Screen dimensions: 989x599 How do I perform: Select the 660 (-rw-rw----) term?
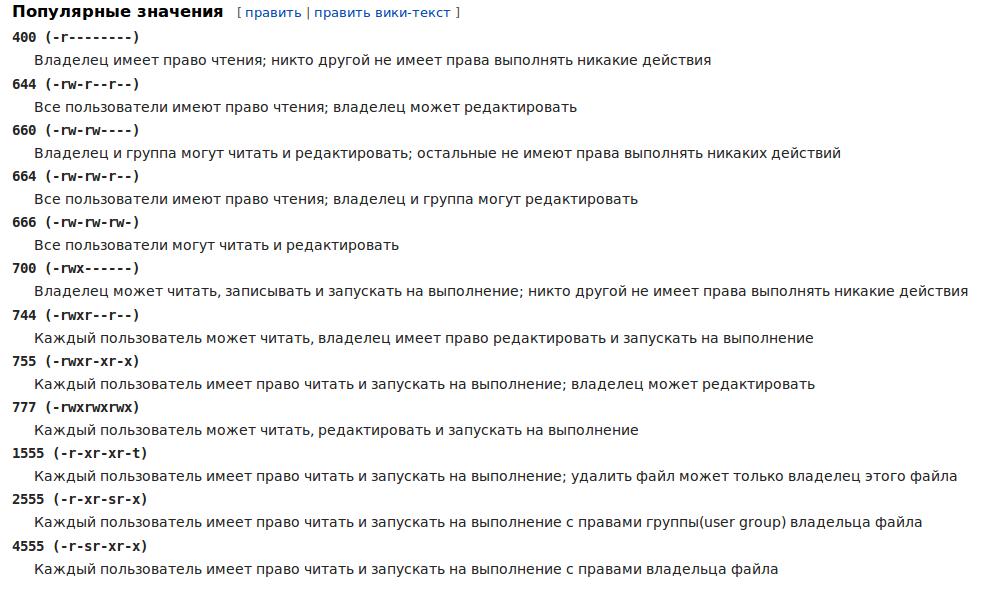76,130
